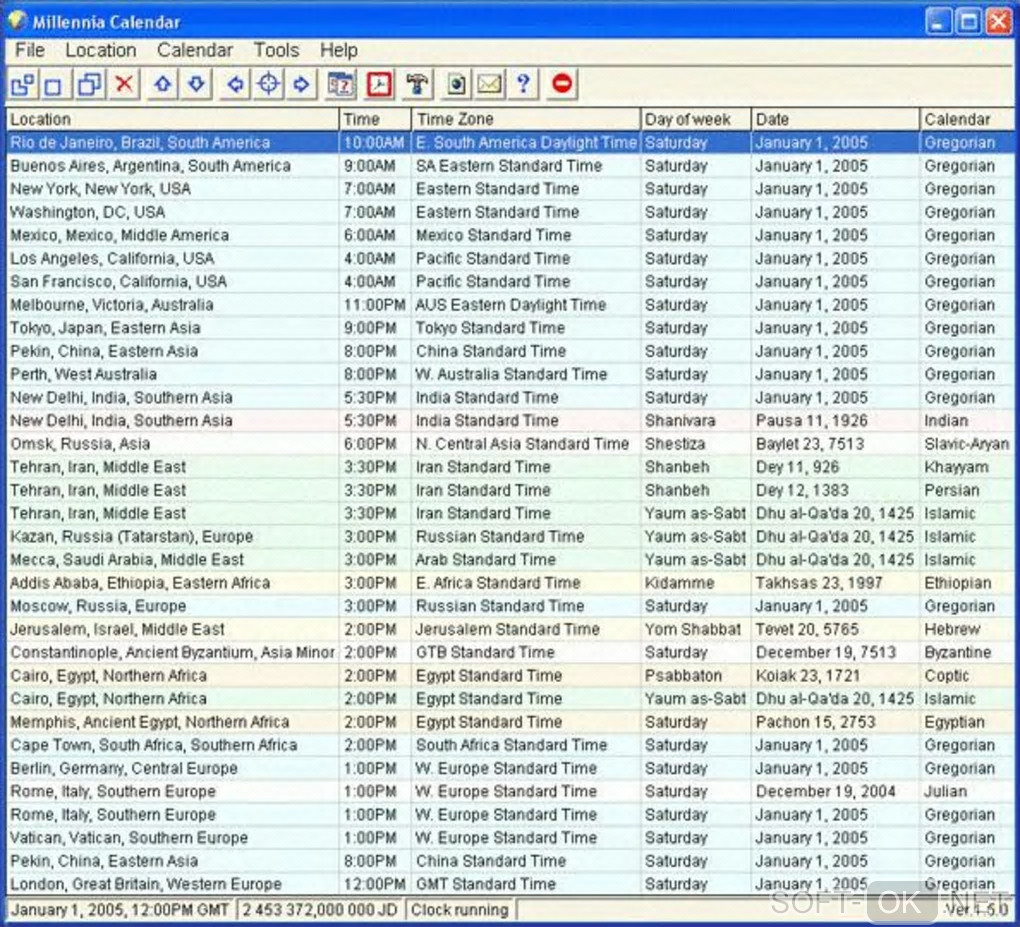Click the red X delete icon
Image resolution: width=1020 pixels, height=927 pixels.
(x=124, y=85)
